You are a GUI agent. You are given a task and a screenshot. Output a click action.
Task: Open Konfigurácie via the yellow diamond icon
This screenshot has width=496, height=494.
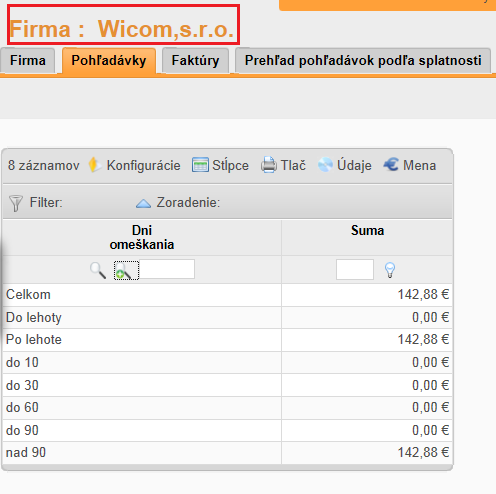coord(95,165)
